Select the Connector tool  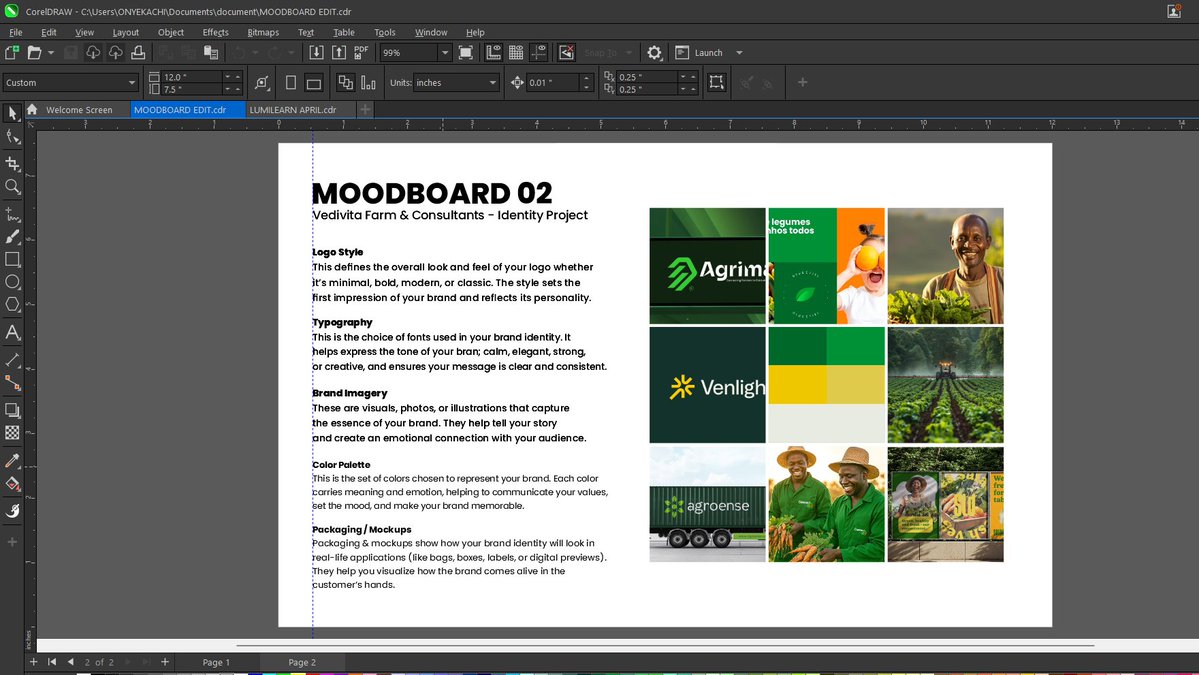pos(12,382)
